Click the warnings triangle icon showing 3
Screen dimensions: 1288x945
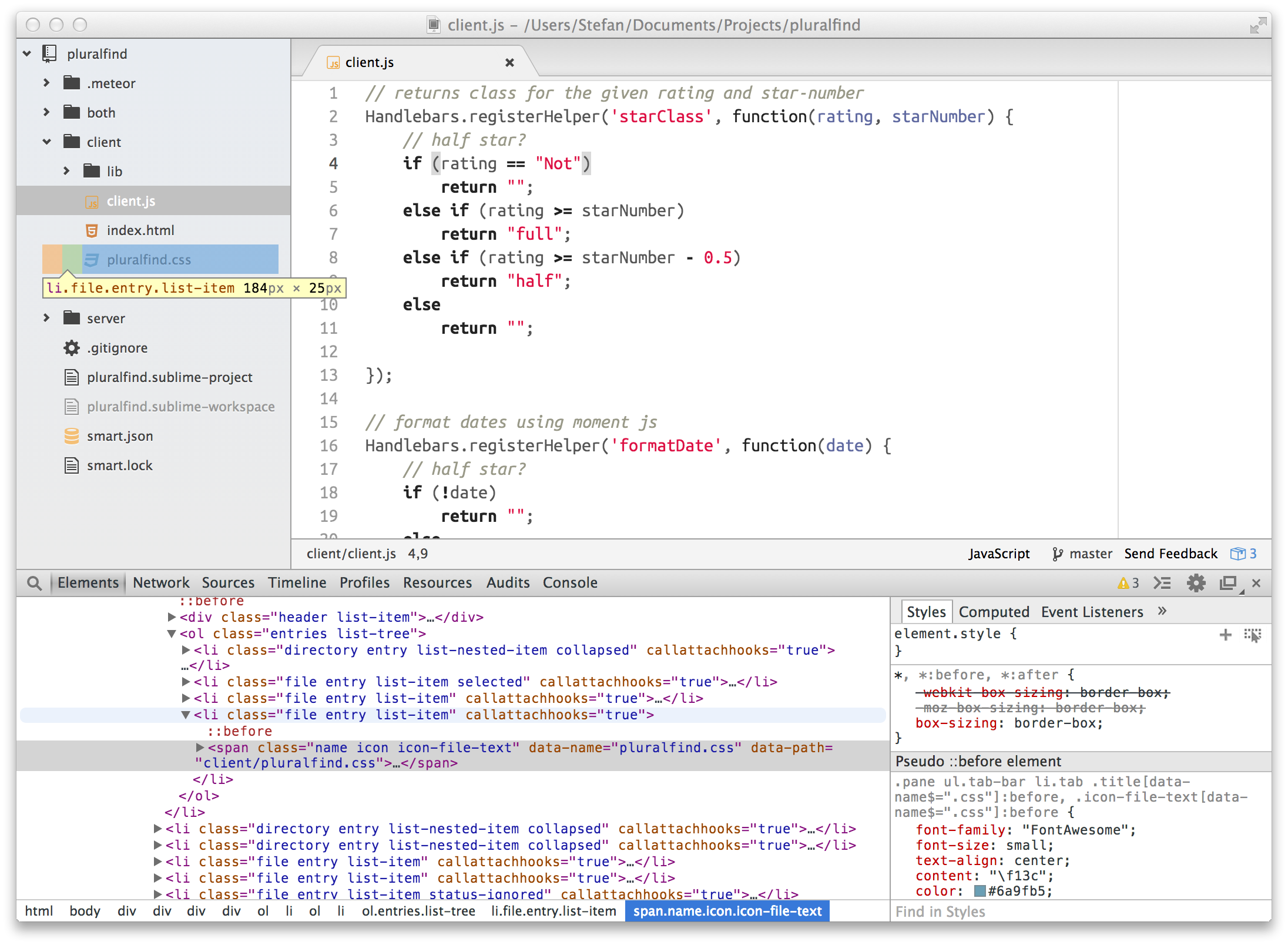coord(1123,583)
